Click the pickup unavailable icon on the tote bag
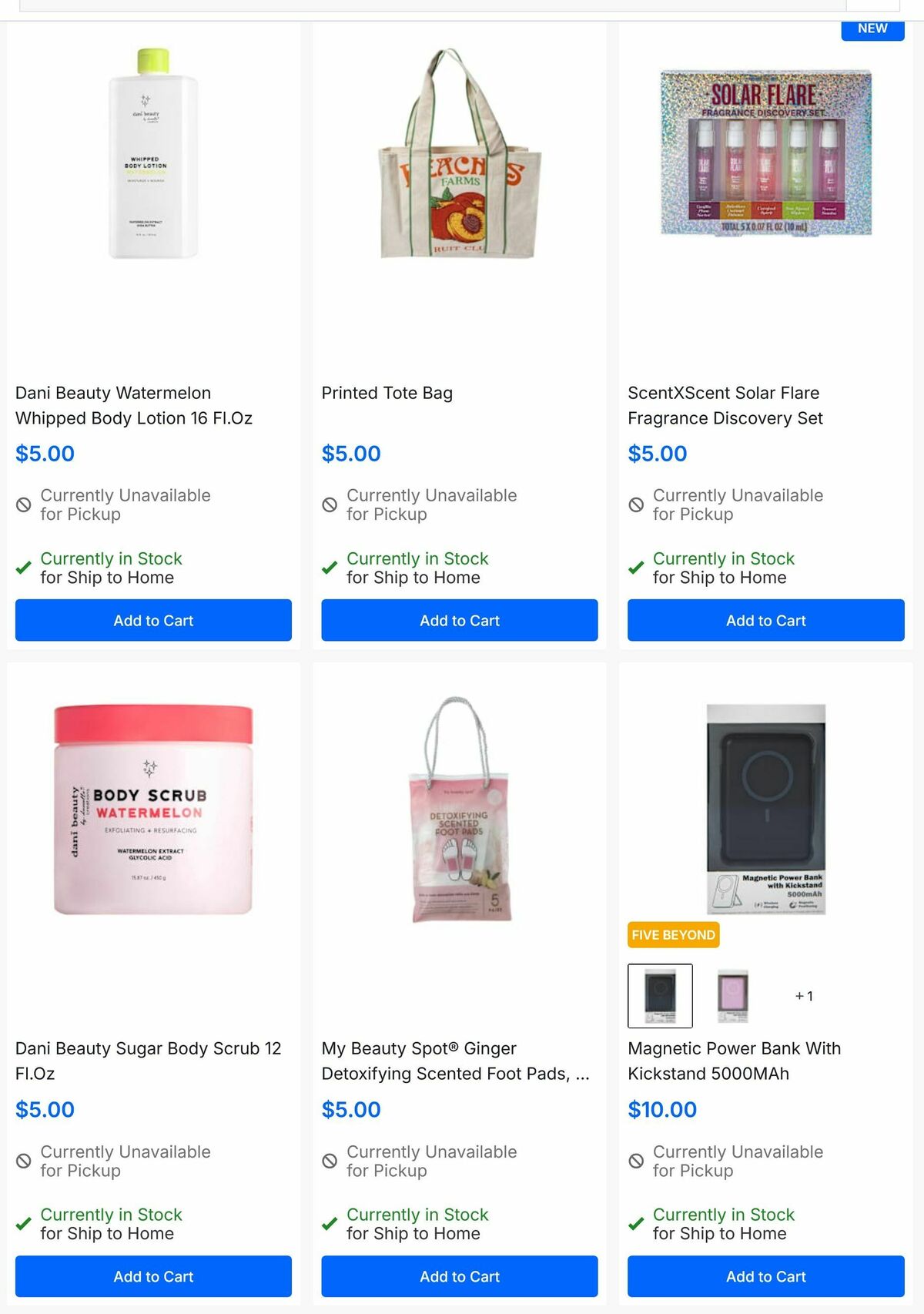 (329, 504)
